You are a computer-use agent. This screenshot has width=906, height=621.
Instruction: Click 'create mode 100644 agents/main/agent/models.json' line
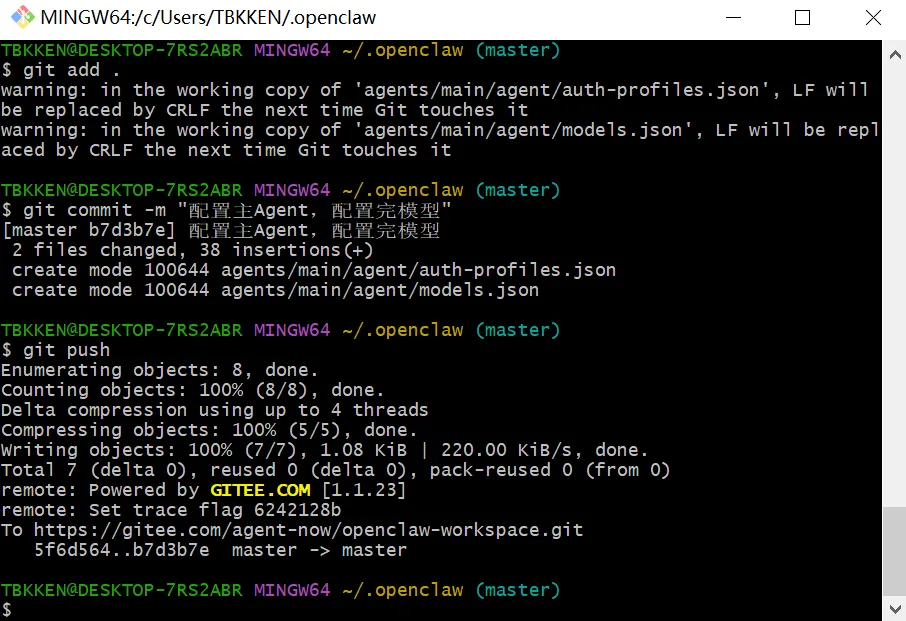pos(276,290)
